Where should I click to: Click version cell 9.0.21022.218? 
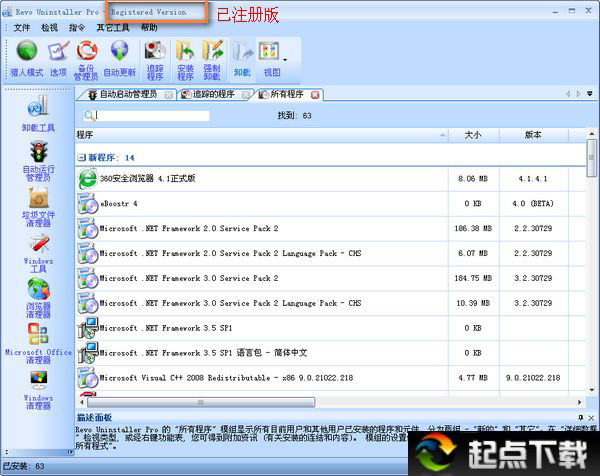click(x=533, y=378)
